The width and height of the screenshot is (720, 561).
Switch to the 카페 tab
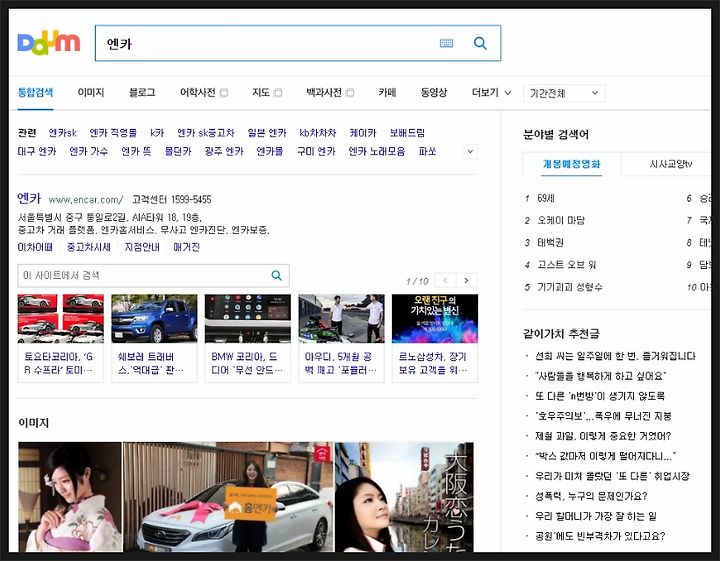point(387,93)
